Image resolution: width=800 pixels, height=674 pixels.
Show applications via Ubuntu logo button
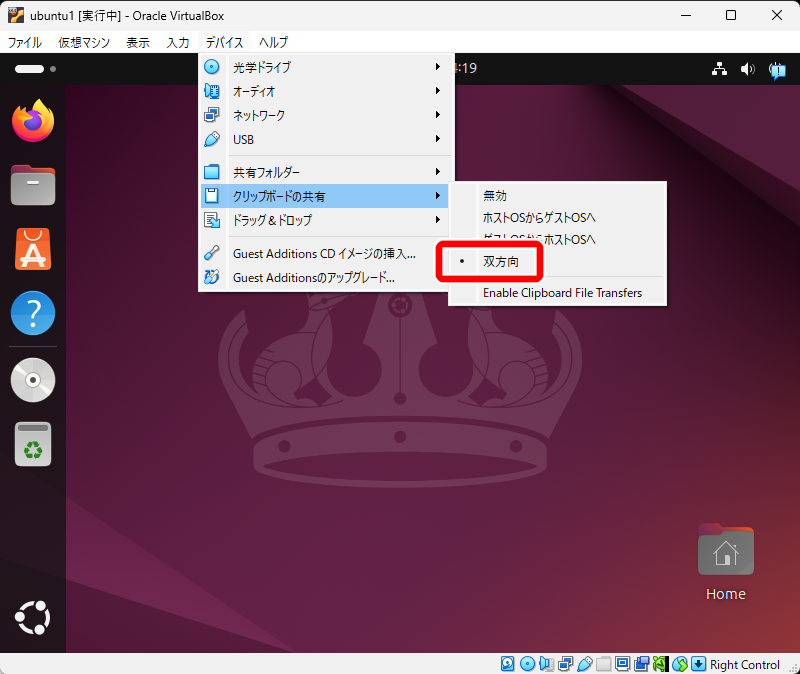pos(33,618)
